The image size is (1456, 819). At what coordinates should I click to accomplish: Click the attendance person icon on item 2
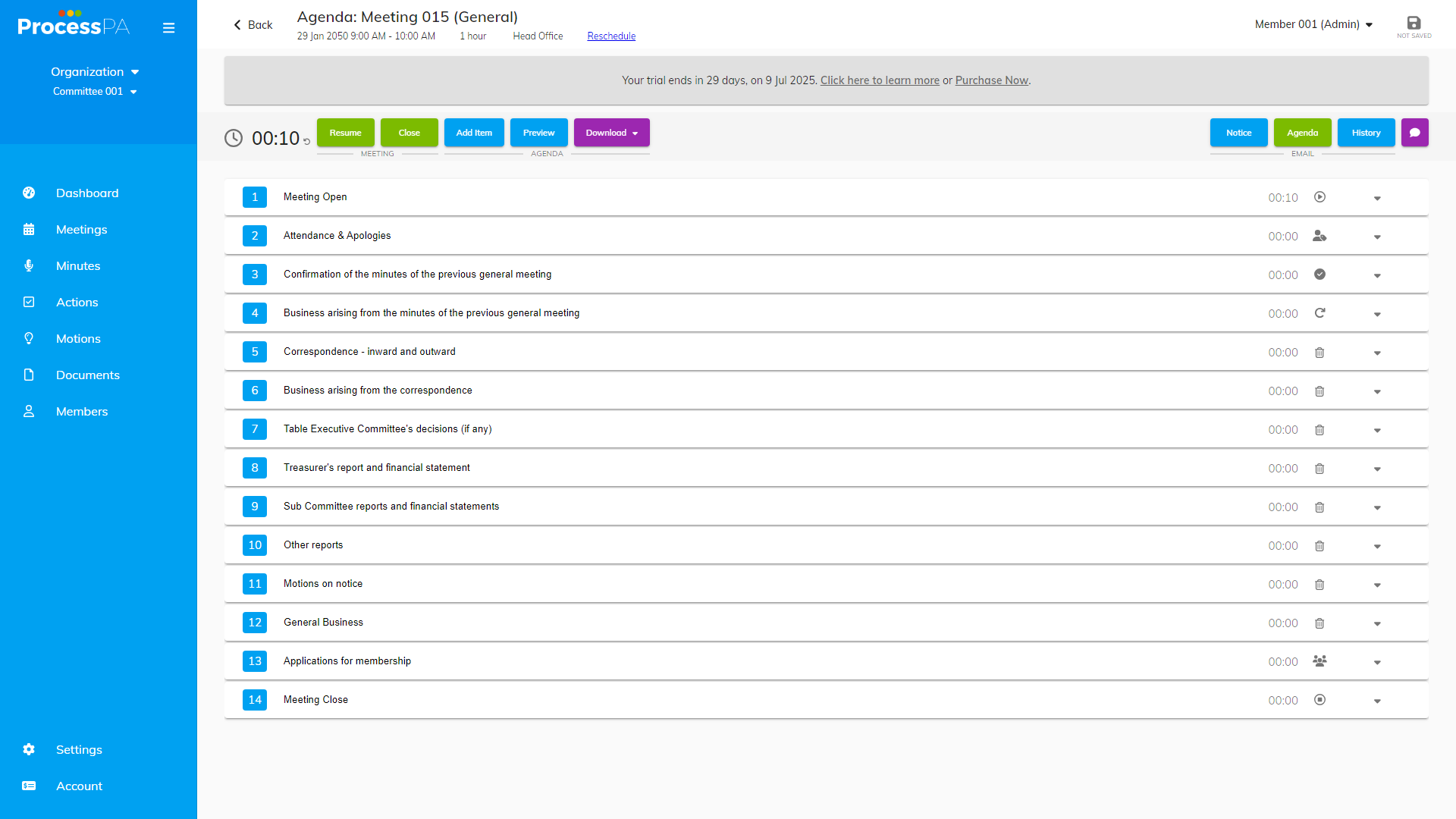point(1319,236)
